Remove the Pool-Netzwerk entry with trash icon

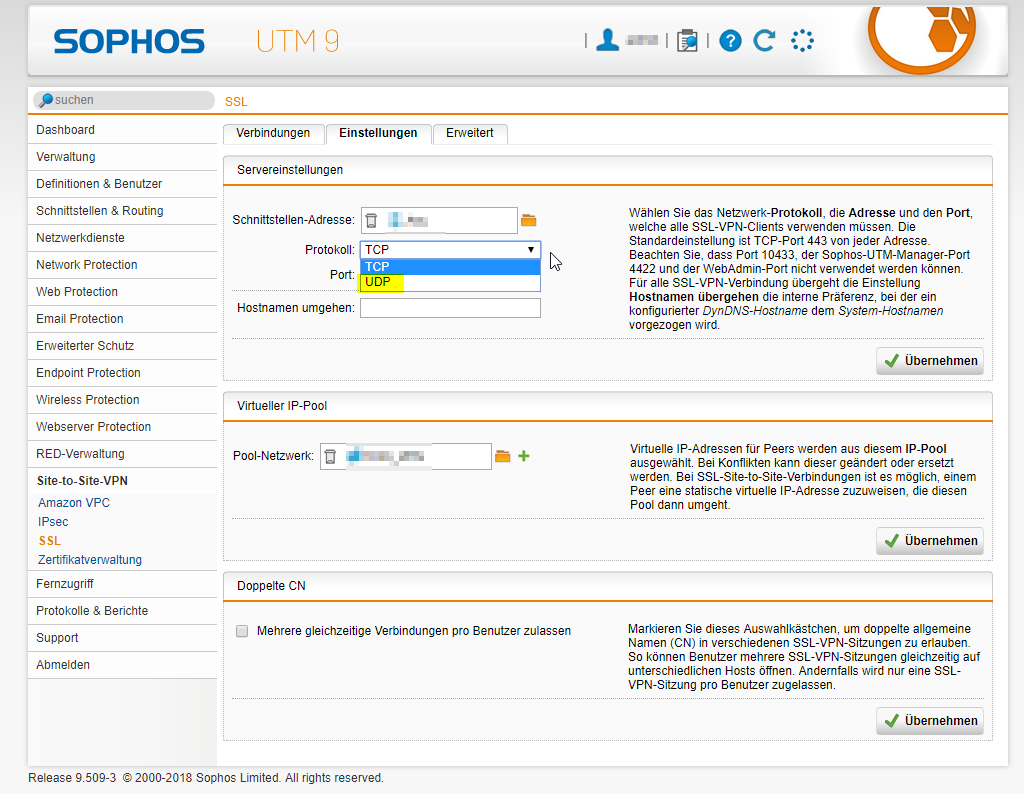pos(330,456)
